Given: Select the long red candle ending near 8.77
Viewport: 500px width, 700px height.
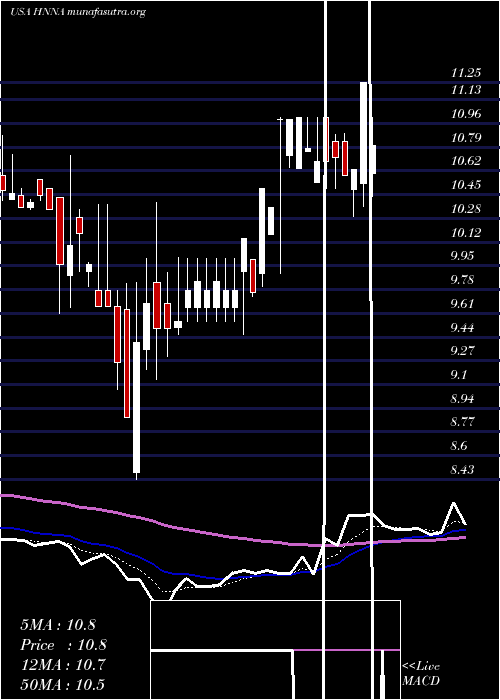Looking at the screenshot, I should pyautogui.click(x=127, y=363).
